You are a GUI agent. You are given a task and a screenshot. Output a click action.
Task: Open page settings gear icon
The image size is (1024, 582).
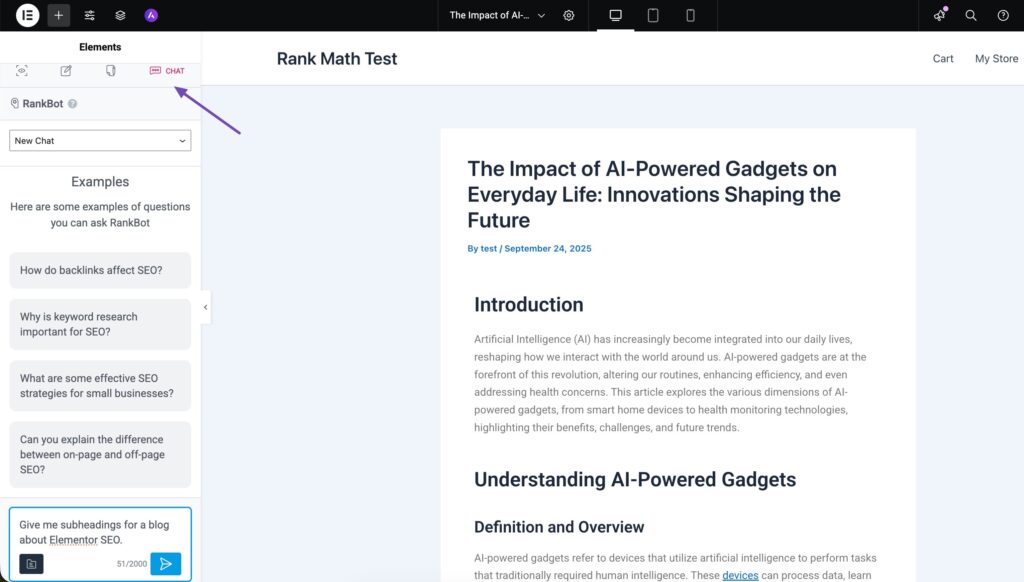pyautogui.click(x=569, y=15)
